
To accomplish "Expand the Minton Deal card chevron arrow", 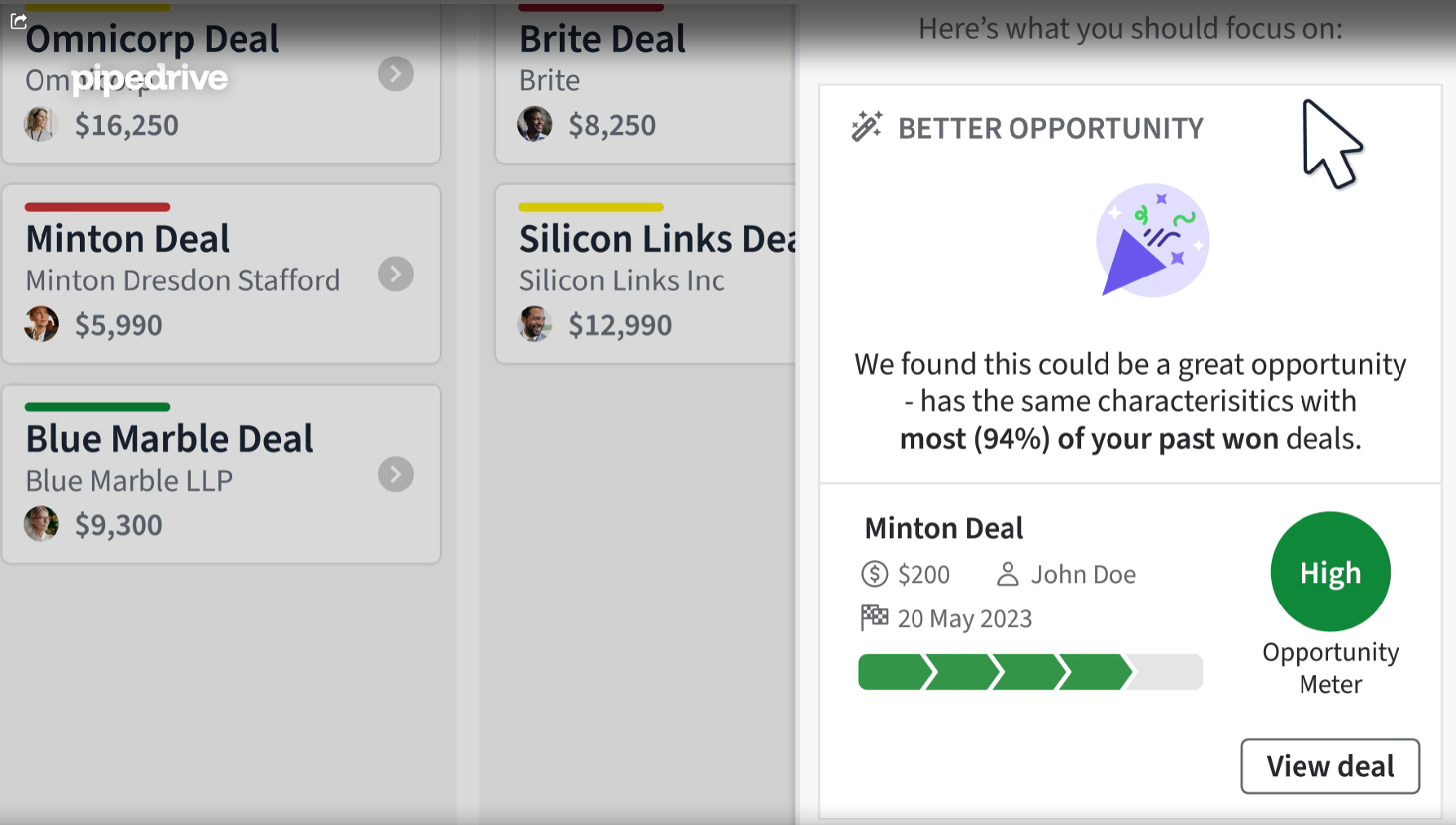I will (396, 274).
